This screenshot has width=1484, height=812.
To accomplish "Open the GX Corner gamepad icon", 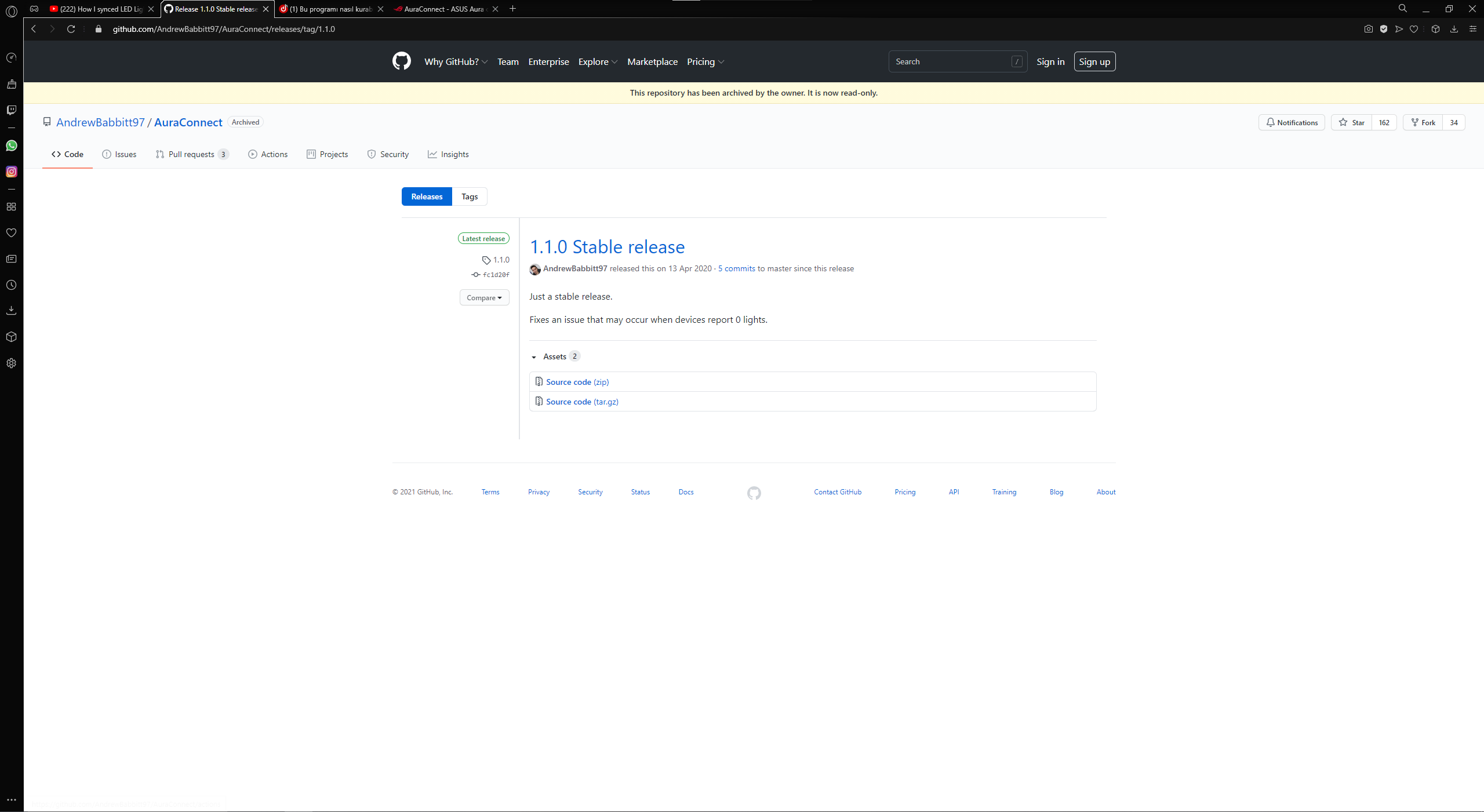I will click(34, 9).
